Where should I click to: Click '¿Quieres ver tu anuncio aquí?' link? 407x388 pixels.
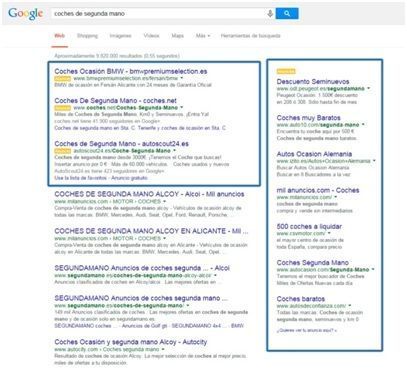(307, 330)
